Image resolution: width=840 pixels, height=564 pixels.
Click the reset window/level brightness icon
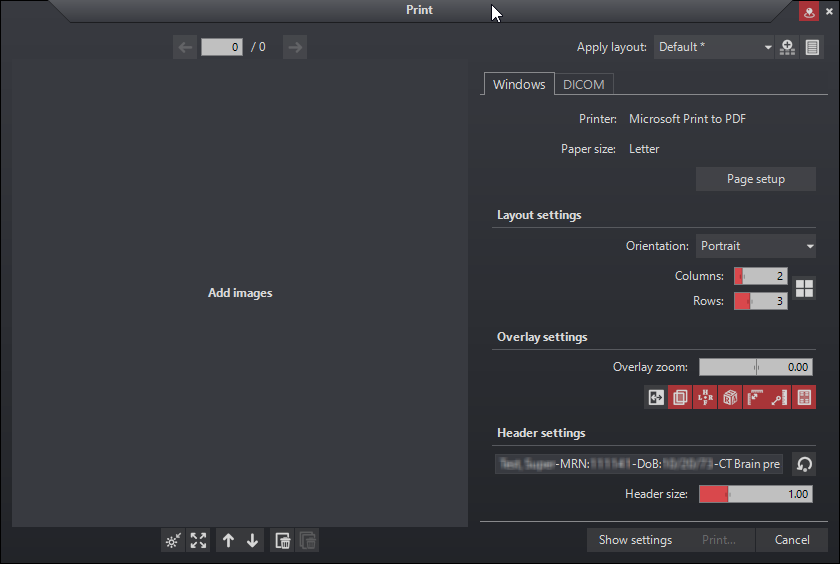pos(174,541)
